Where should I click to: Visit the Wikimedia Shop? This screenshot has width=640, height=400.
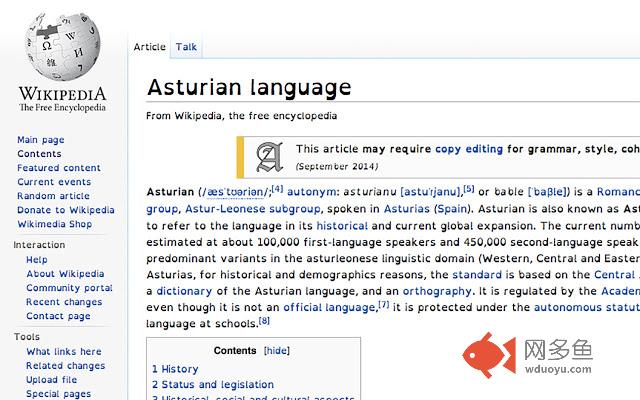coord(55,224)
